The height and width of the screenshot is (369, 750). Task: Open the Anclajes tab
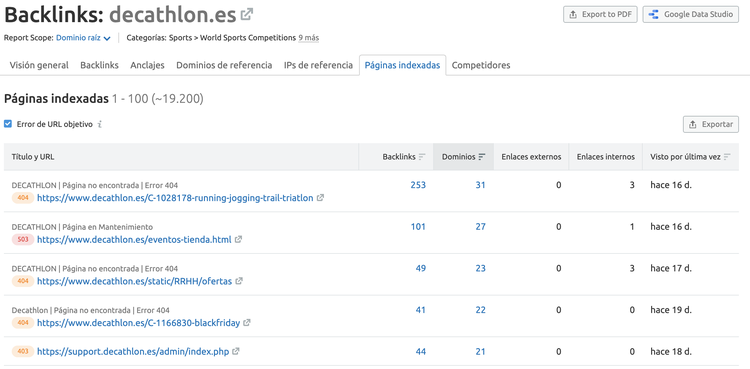[147, 65]
